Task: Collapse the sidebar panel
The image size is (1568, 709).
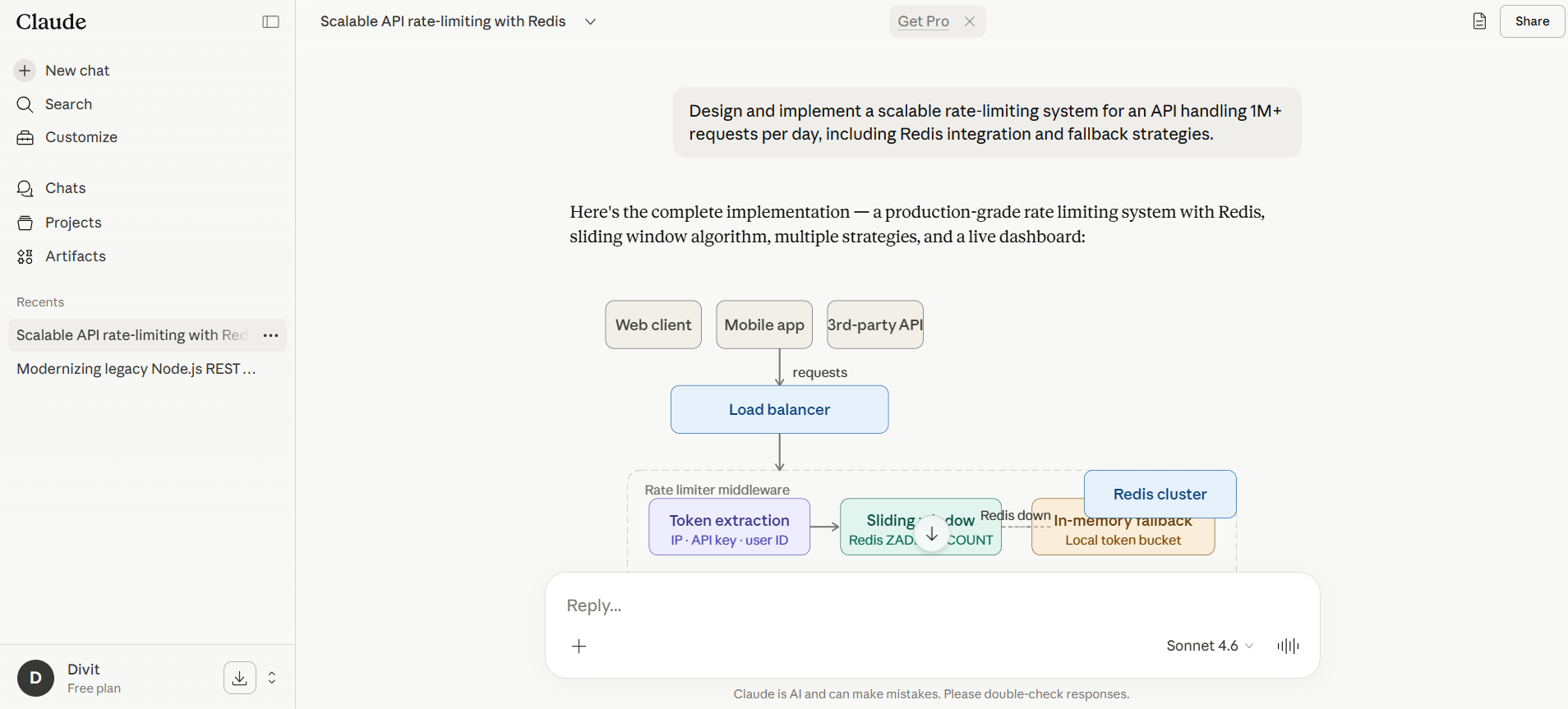Action: click(270, 22)
